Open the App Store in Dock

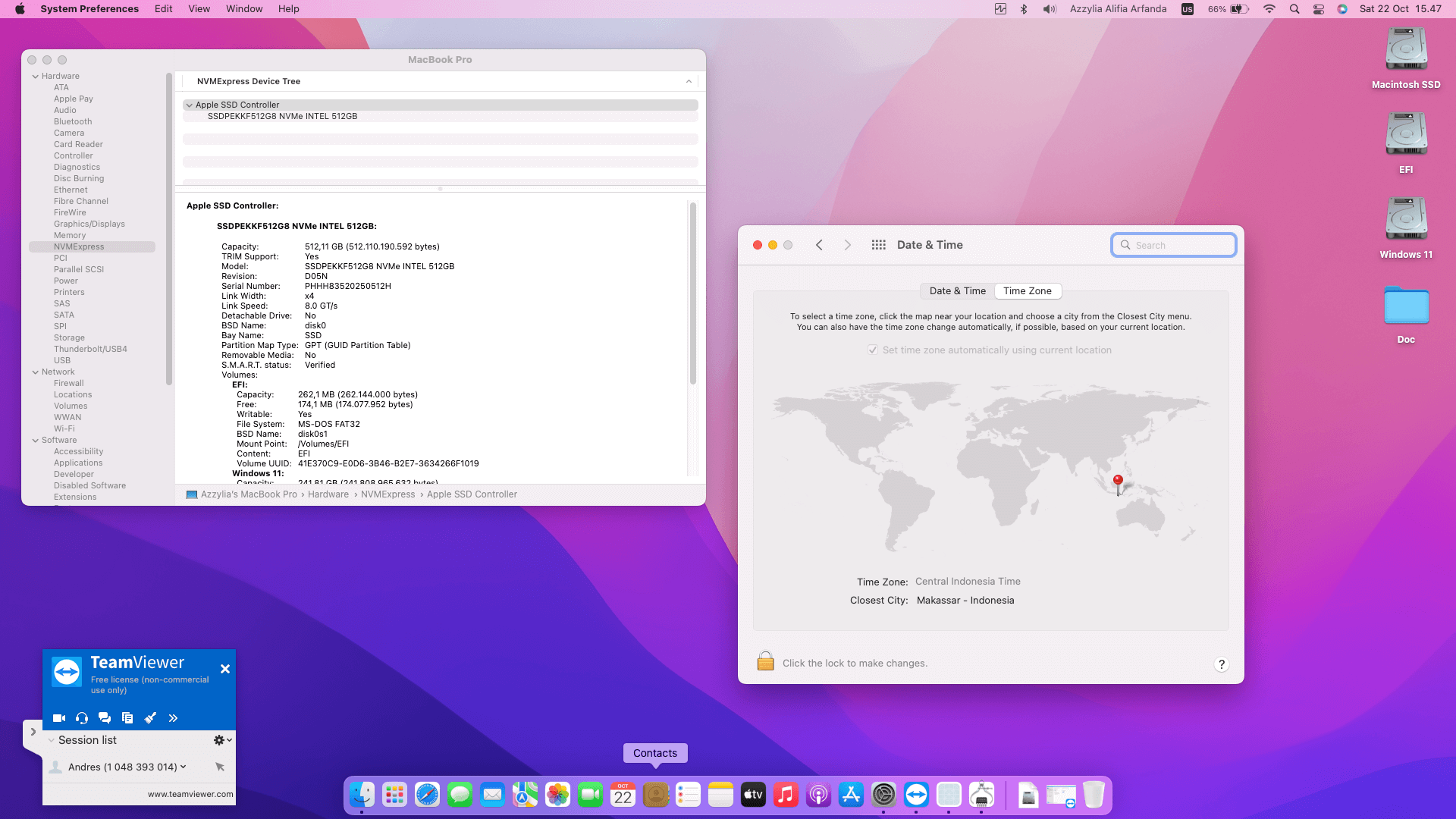(x=851, y=795)
